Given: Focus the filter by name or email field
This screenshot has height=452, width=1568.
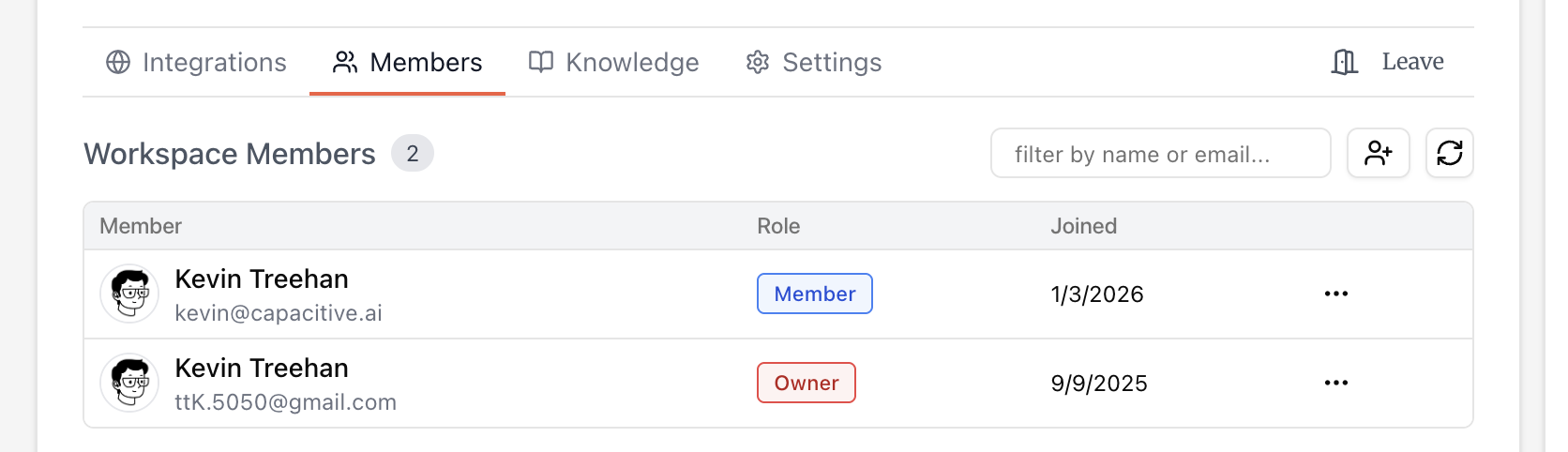Looking at the screenshot, I should (x=1159, y=154).
